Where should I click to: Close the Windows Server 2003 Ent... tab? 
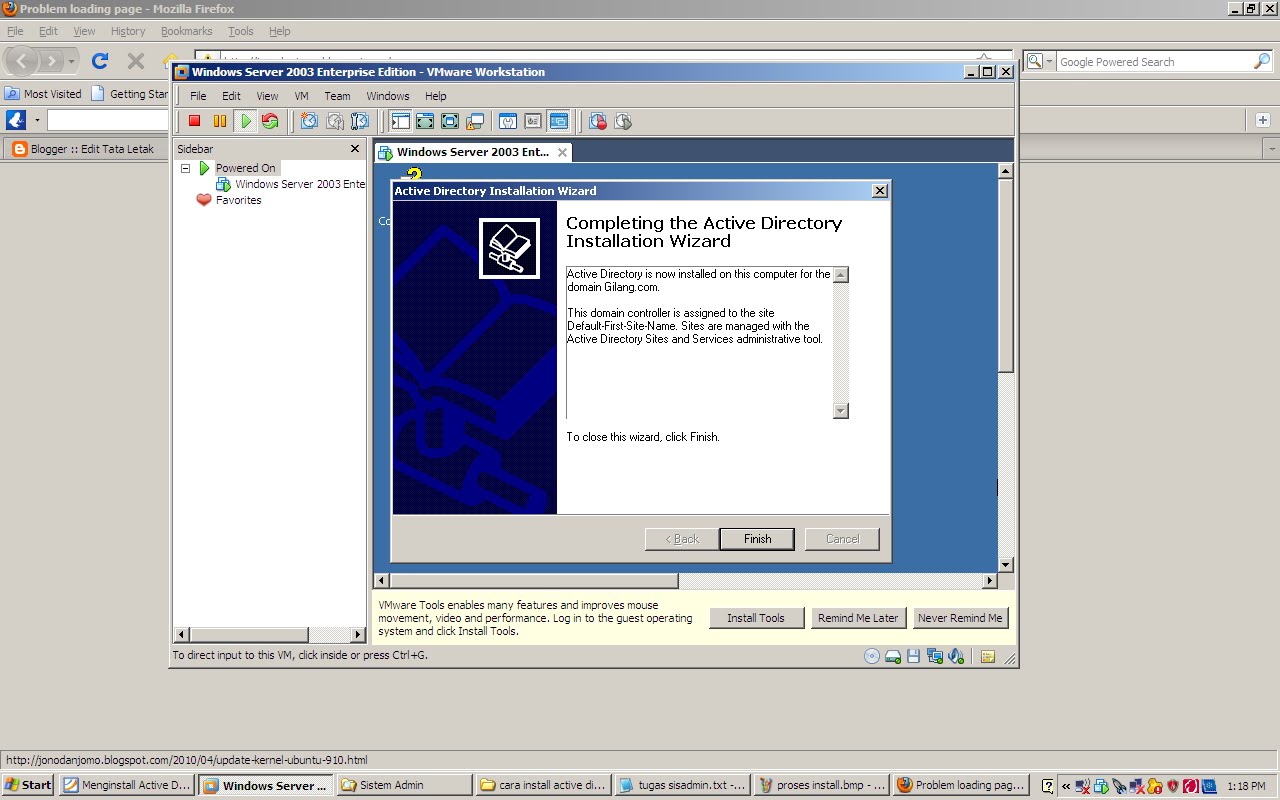(x=562, y=152)
